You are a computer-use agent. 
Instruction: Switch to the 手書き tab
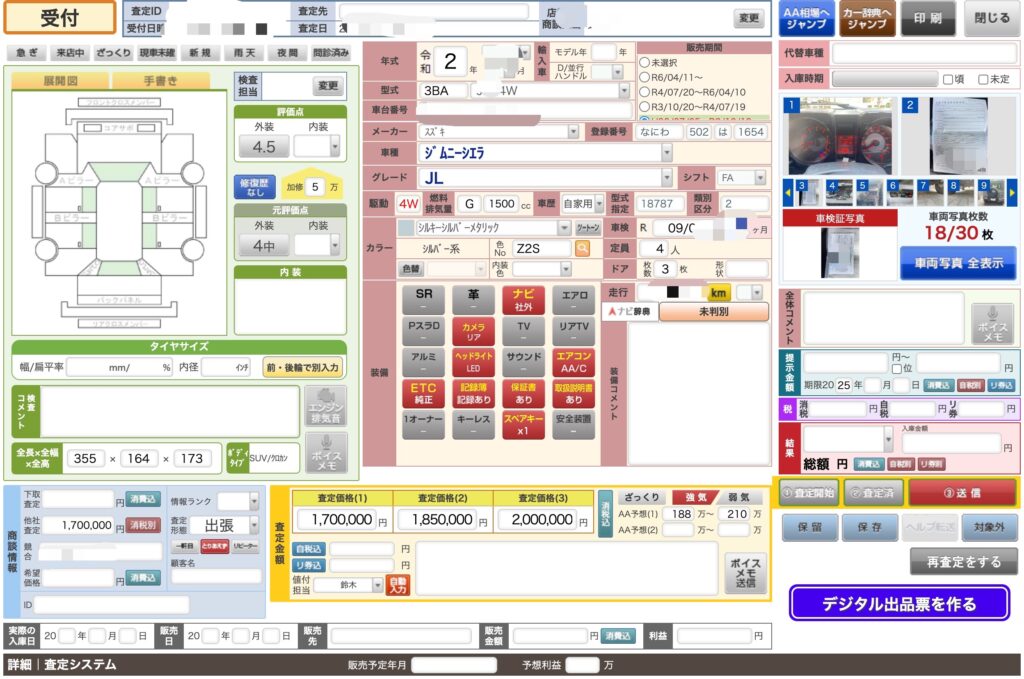(160, 80)
